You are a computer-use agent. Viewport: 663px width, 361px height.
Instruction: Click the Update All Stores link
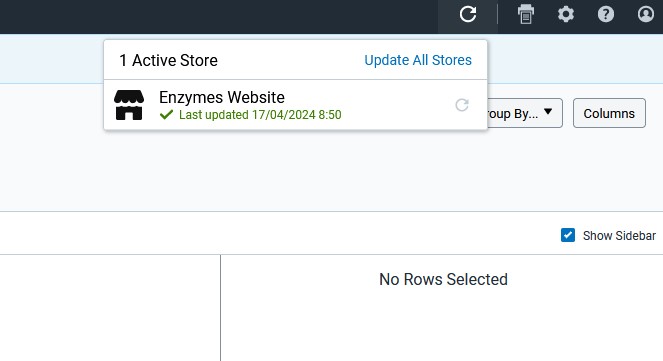pyautogui.click(x=418, y=60)
